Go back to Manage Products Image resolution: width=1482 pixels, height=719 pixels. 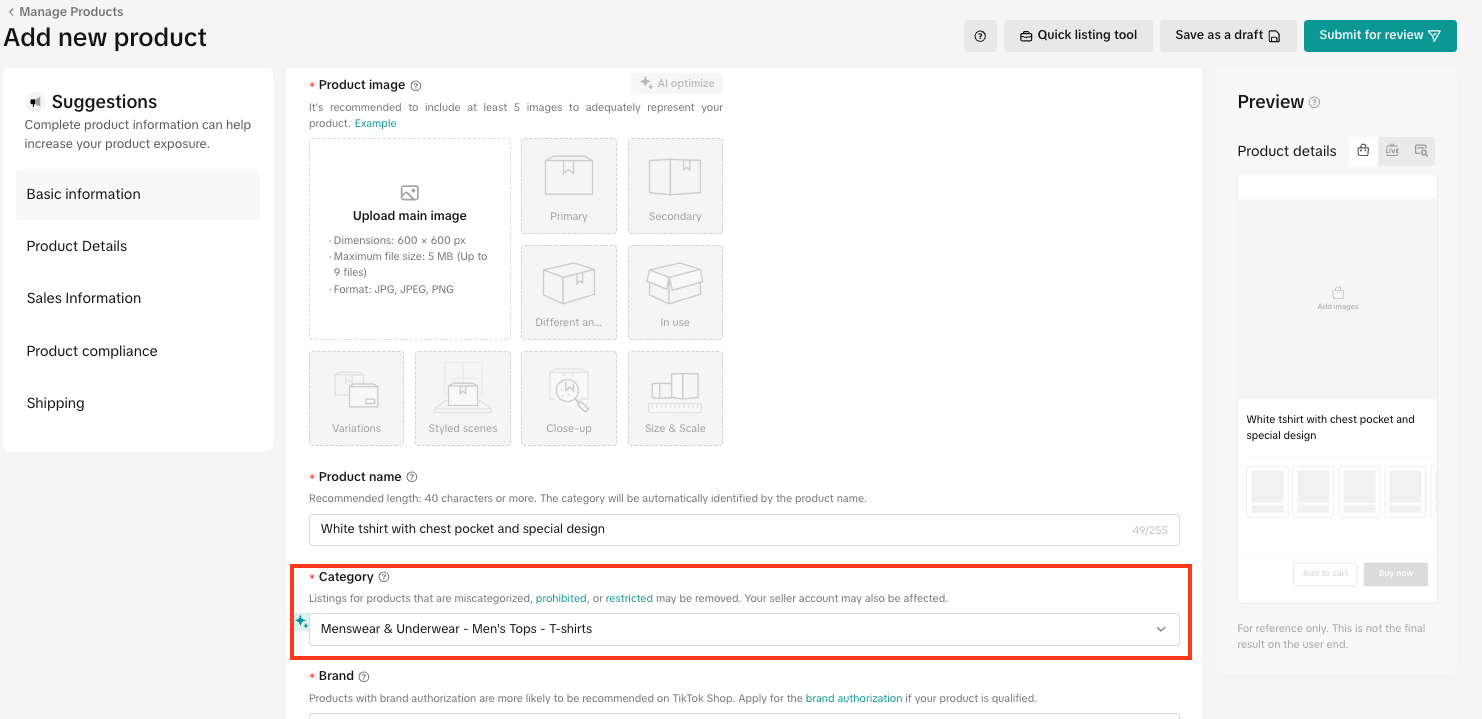pos(65,12)
